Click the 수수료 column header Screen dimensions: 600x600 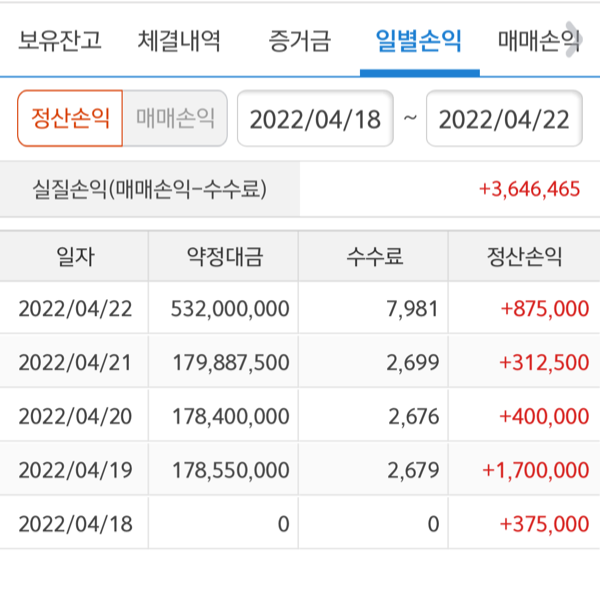pos(374,257)
